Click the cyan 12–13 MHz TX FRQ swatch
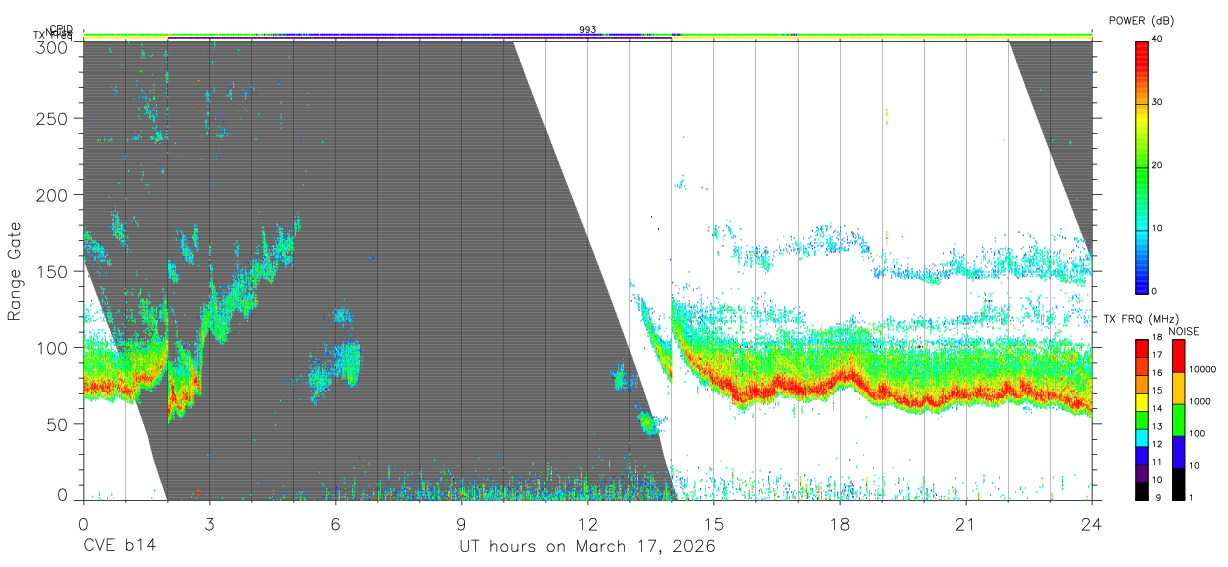 1141,436
